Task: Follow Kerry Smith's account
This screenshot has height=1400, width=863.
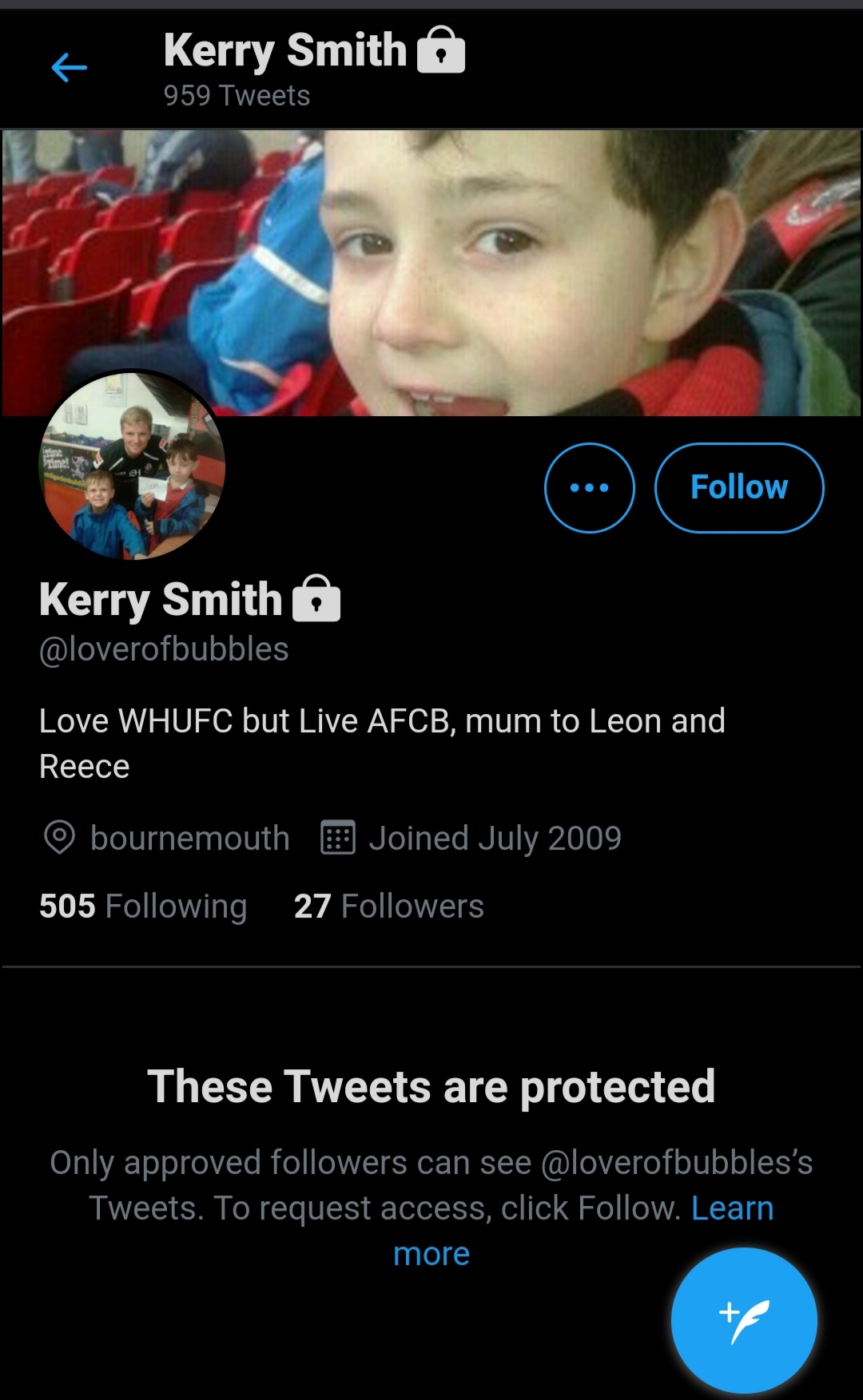Action: pyautogui.click(x=739, y=487)
